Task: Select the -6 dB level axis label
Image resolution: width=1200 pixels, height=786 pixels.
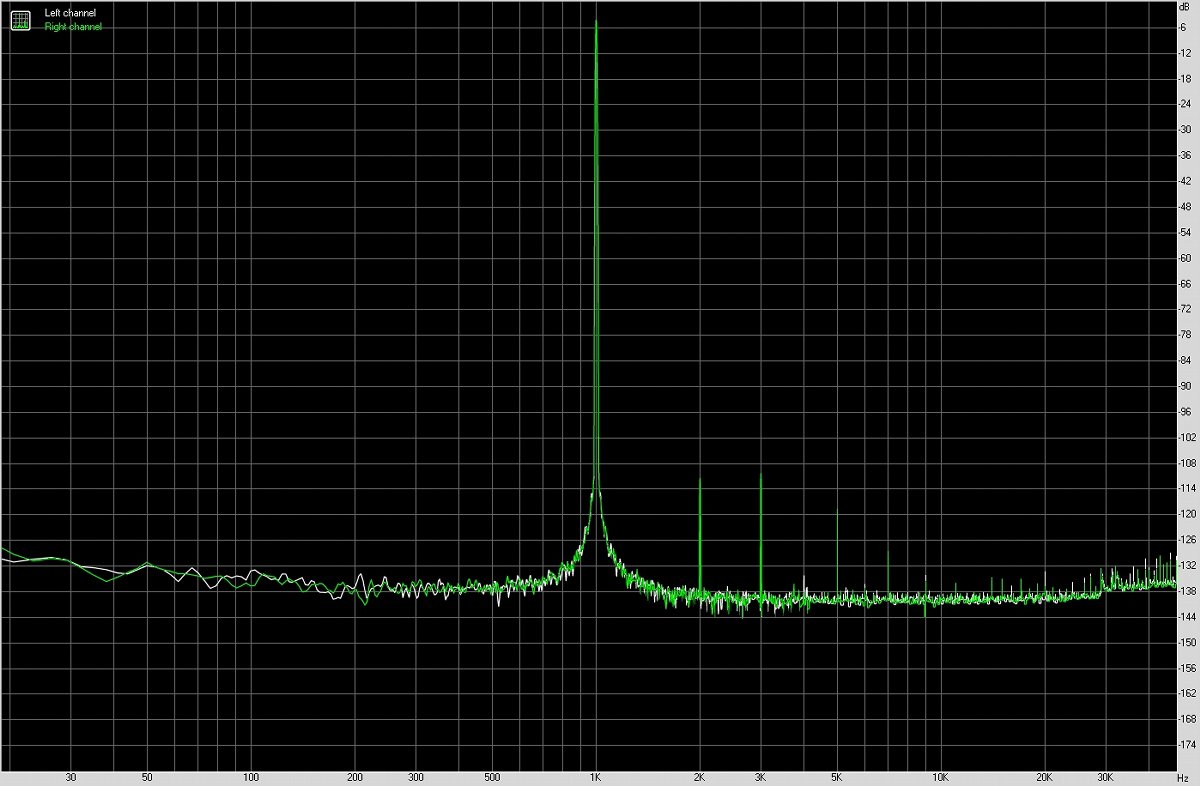Action: coord(1184,27)
